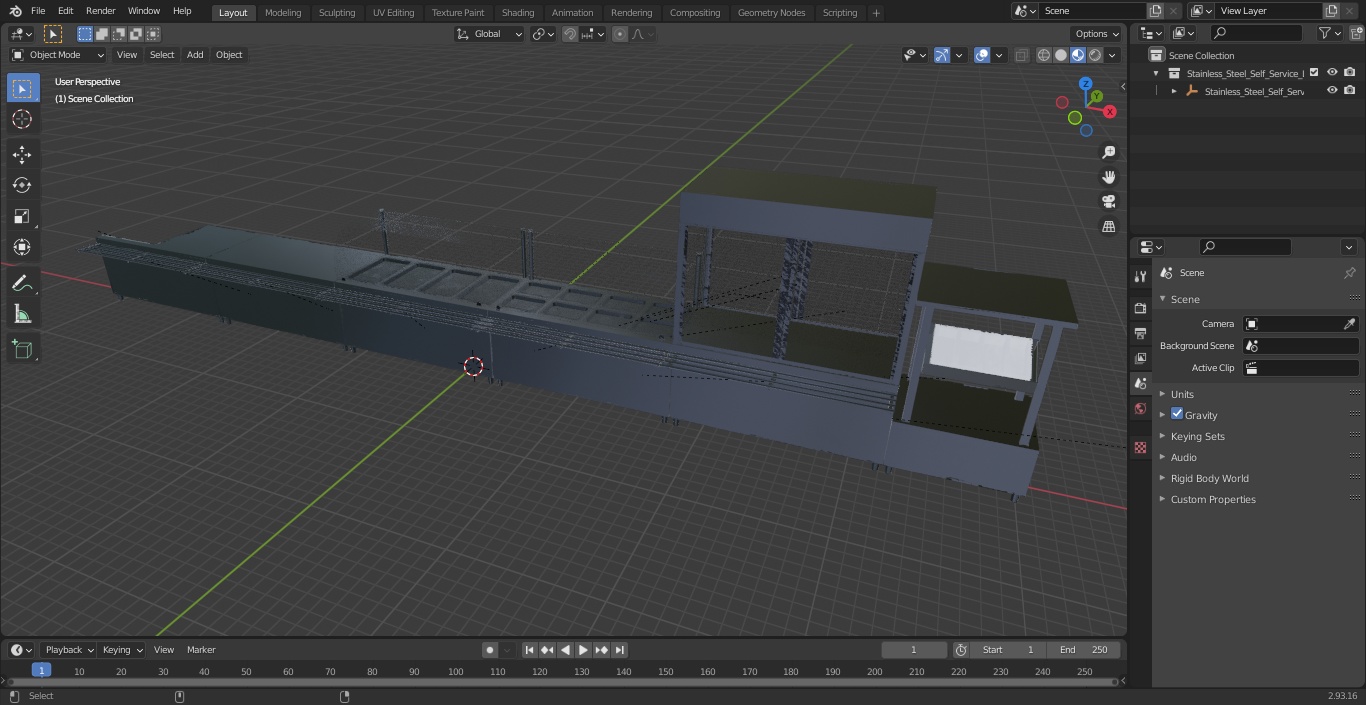This screenshot has width=1366, height=705.
Task: Open Tool properties tab
Action: pyautogui.click(x=1140, y=276)
